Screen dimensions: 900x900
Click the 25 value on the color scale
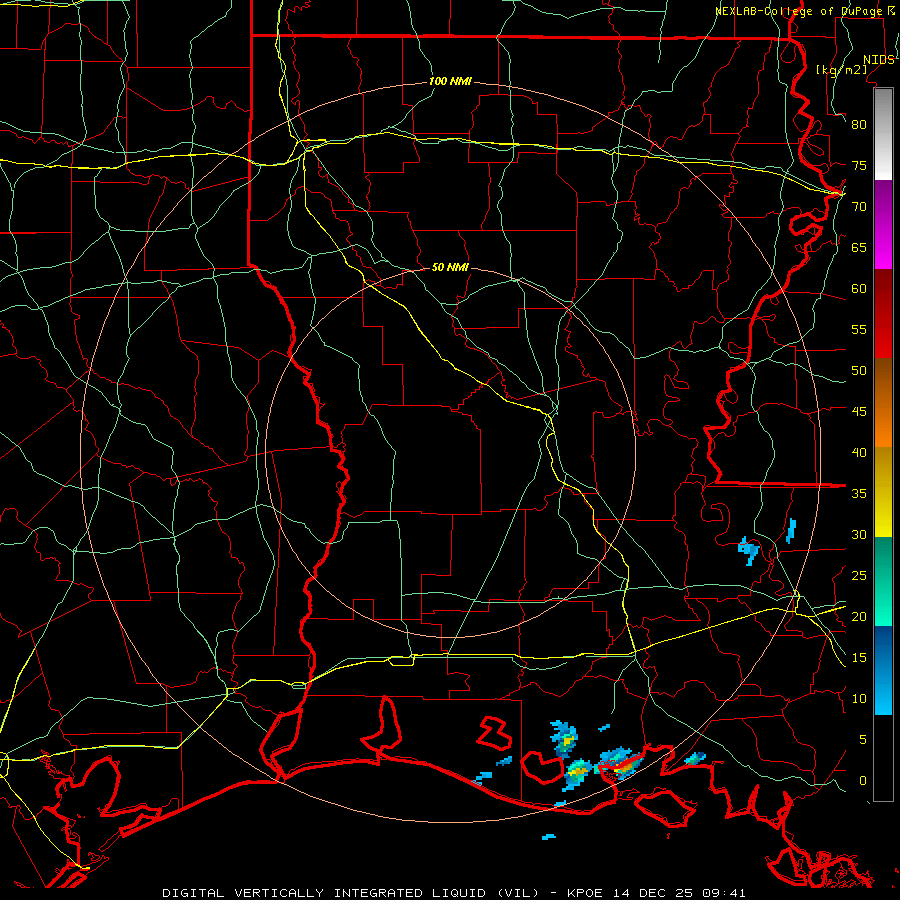click(859, 576)
